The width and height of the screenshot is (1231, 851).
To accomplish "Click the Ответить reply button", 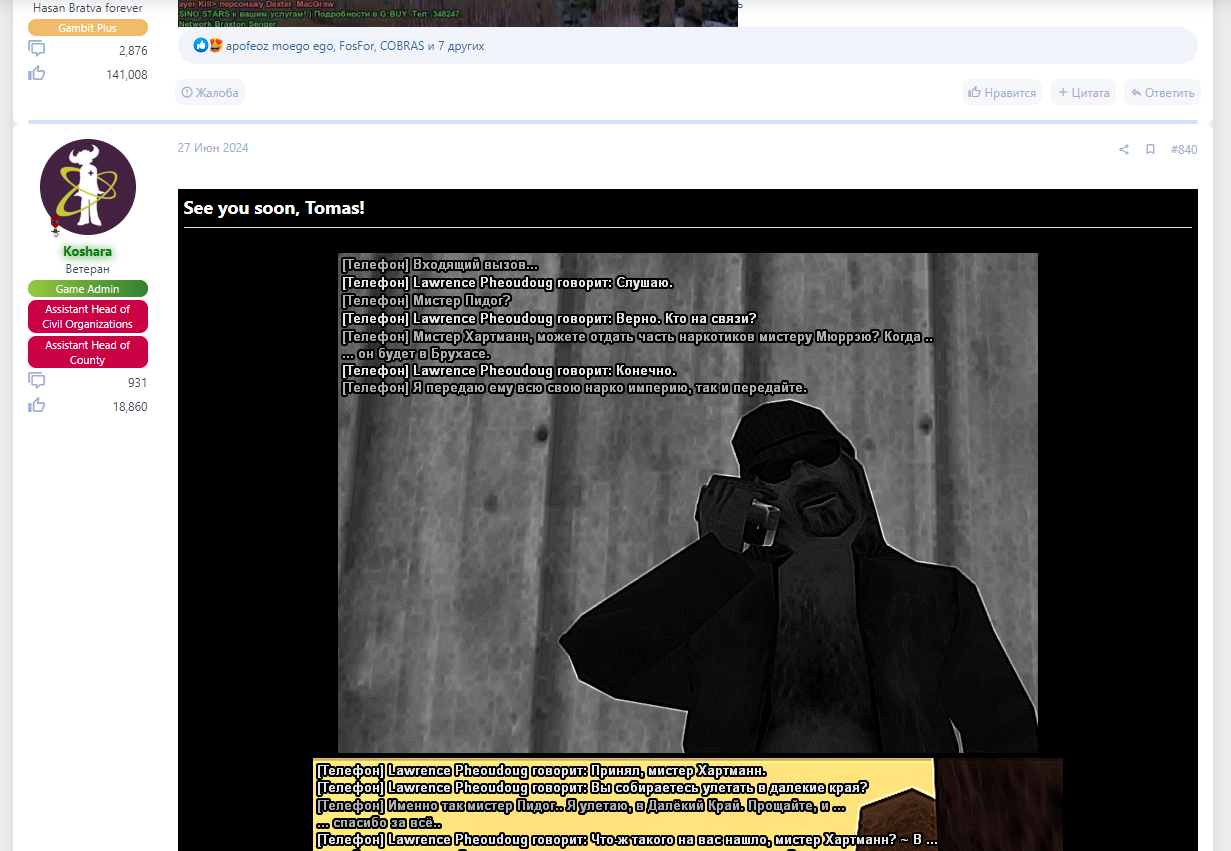I will point(1162,93).
